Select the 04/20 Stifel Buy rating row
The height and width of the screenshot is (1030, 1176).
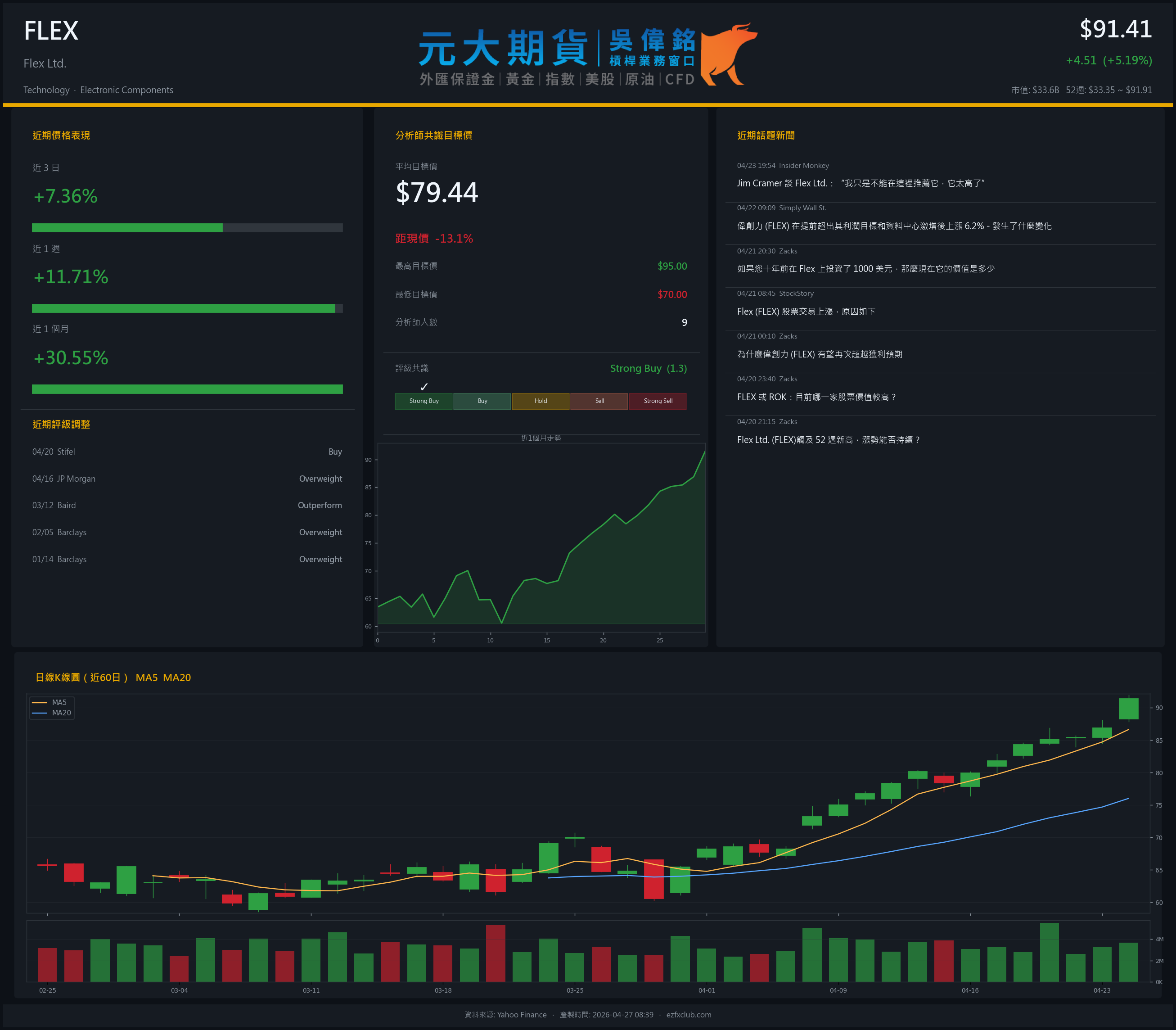(x=187, y=452)
